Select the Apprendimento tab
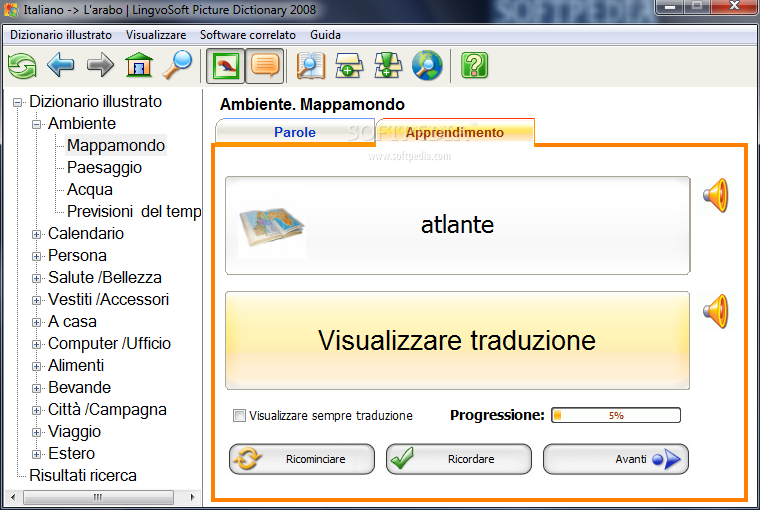This screenshot has width=760, height=510. [x=455, y=132]
